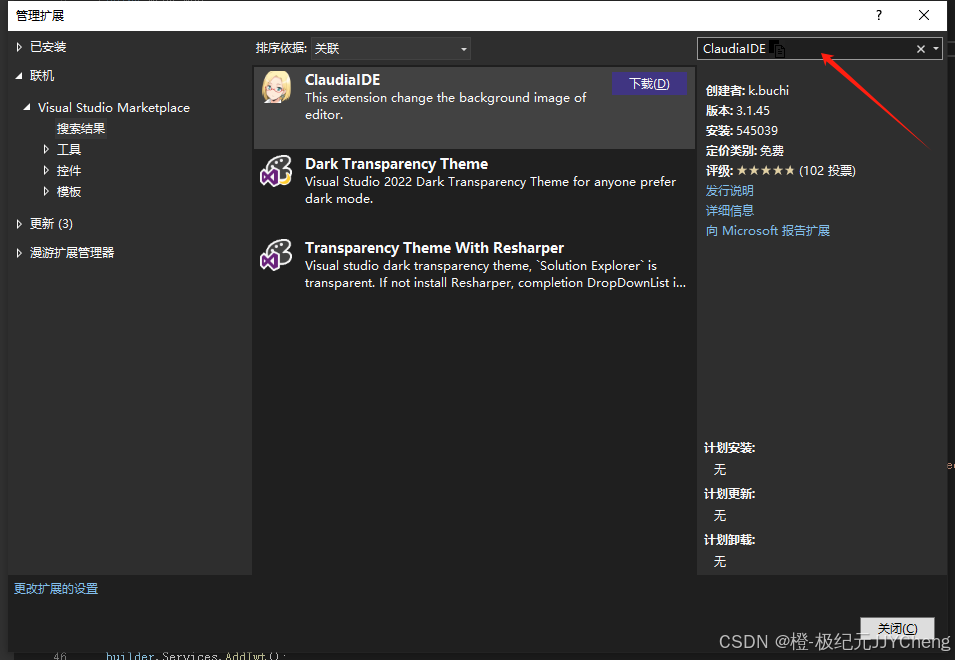Select the 已安装 label in the tree

(48, 47)
